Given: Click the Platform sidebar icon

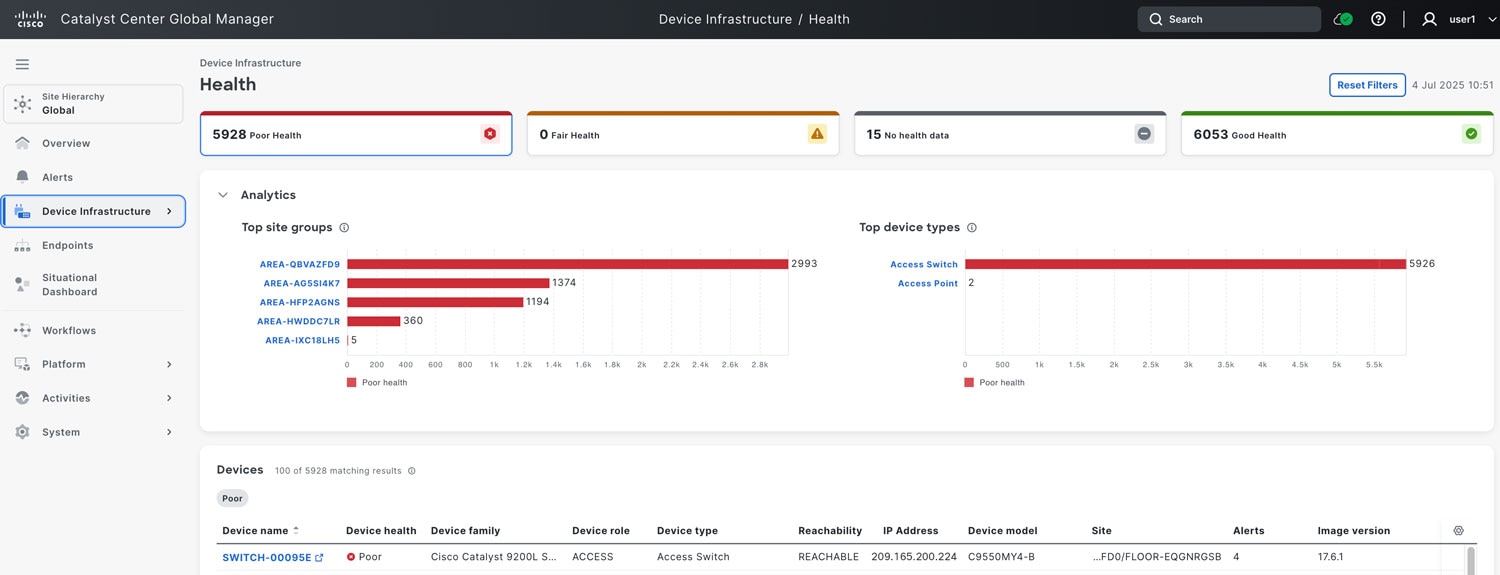Looking at the screenshot, I should pyautogui.click(x=22, y=364).
